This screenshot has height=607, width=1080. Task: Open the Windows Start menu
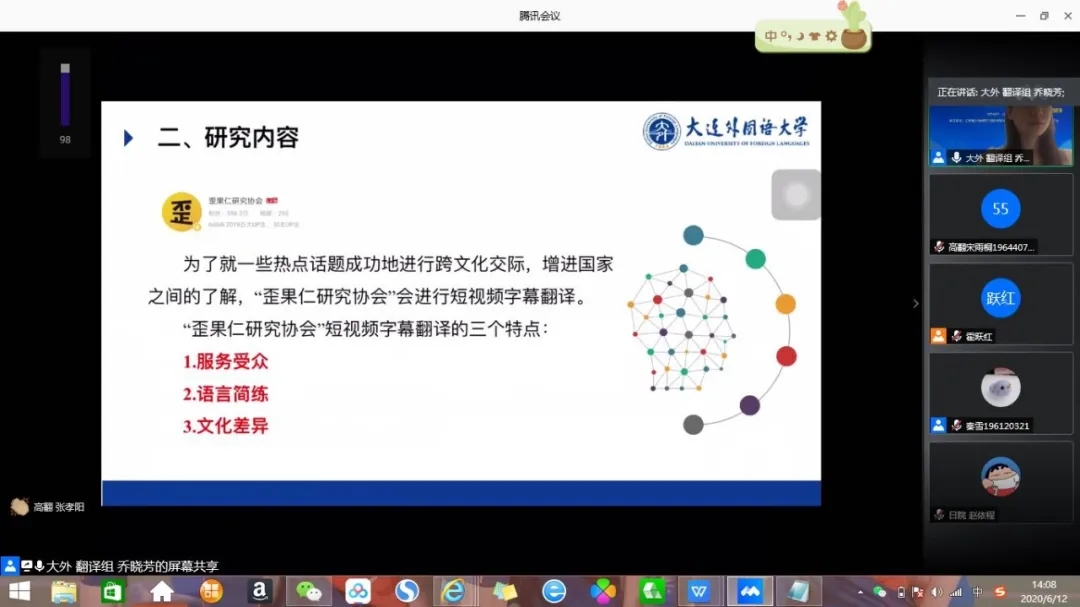(x=19, y=592)
